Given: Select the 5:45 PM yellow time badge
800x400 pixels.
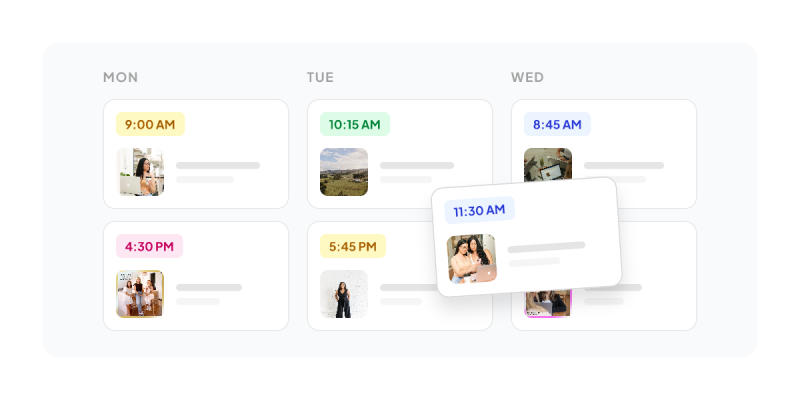Looking at the screenshot, I should (x=353, y=246).
